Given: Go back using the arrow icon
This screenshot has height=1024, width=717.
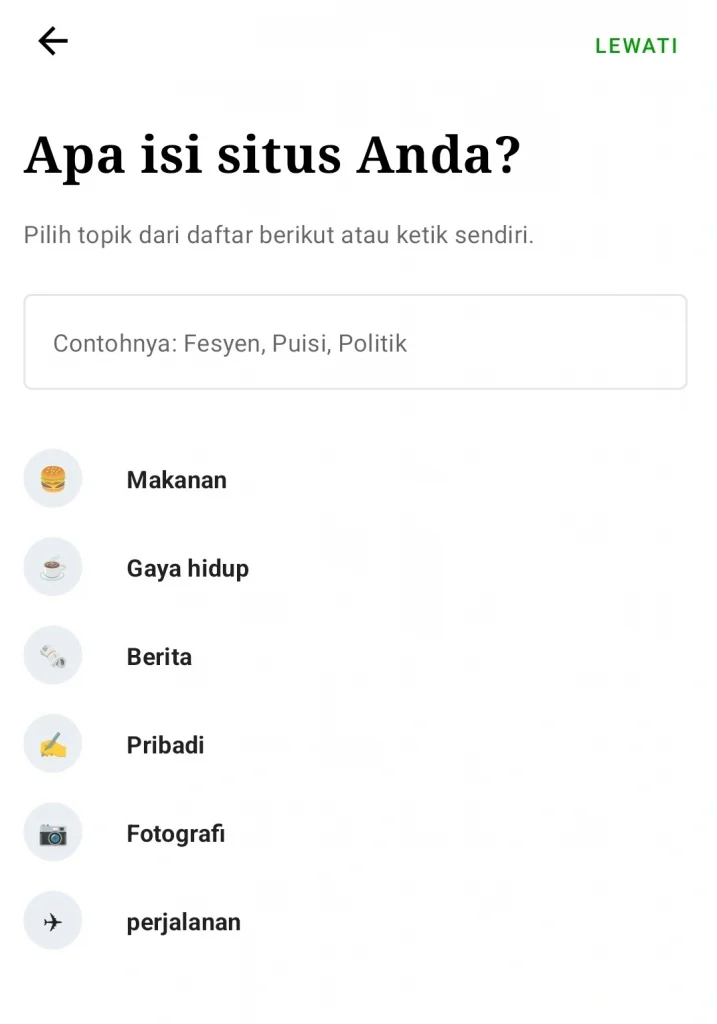Looking at the screenshot, I should [53, 42].
